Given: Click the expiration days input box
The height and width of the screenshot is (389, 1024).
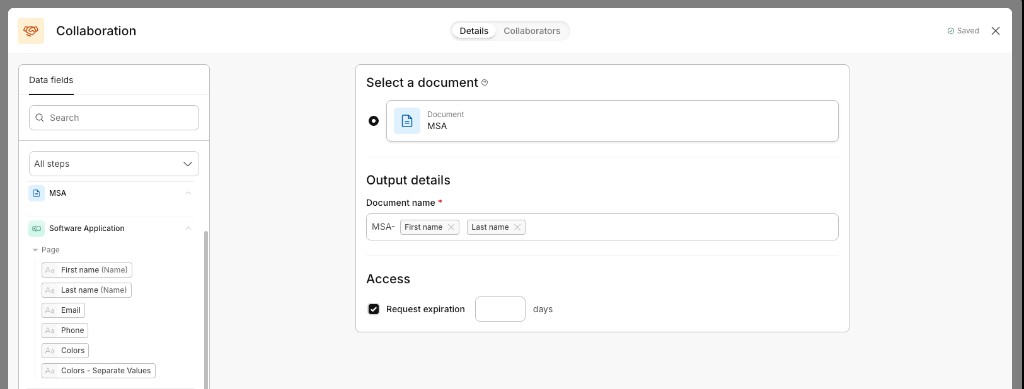Looking at the screenshot, I should [x=500, y=309].
